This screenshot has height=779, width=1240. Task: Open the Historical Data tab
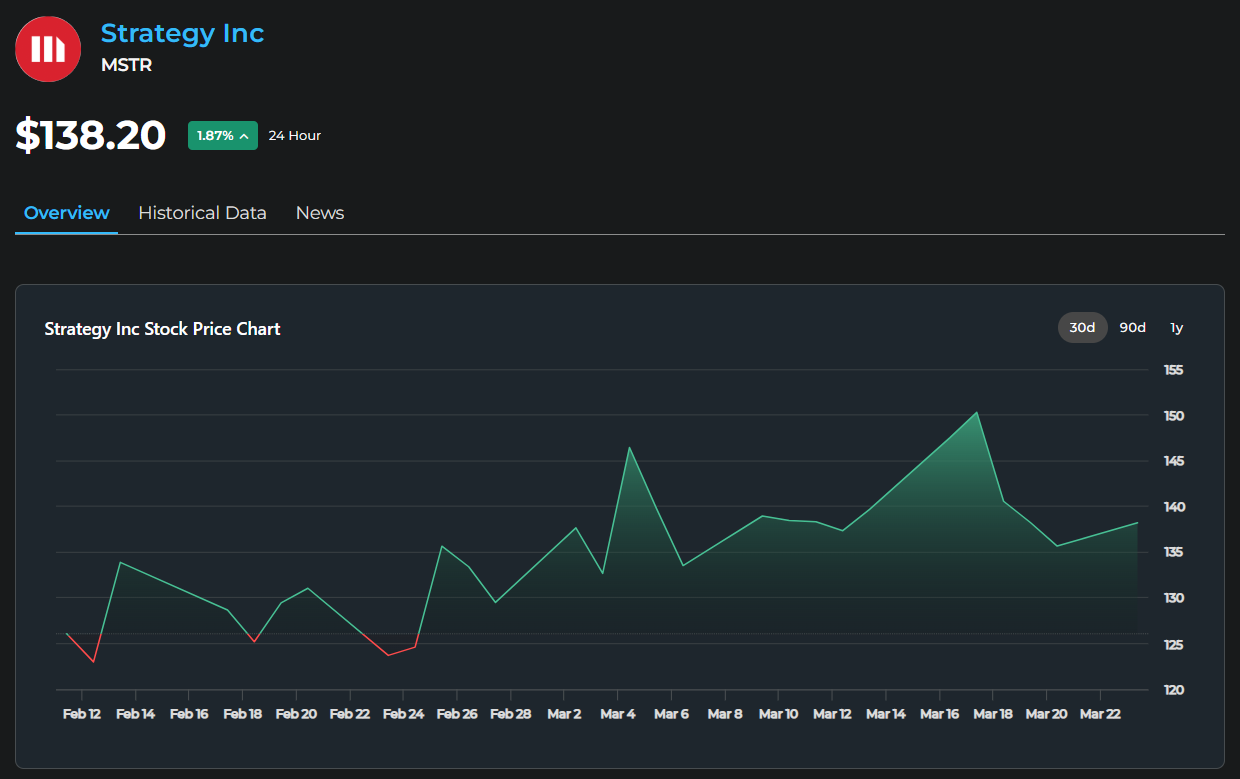pos(202,213)
